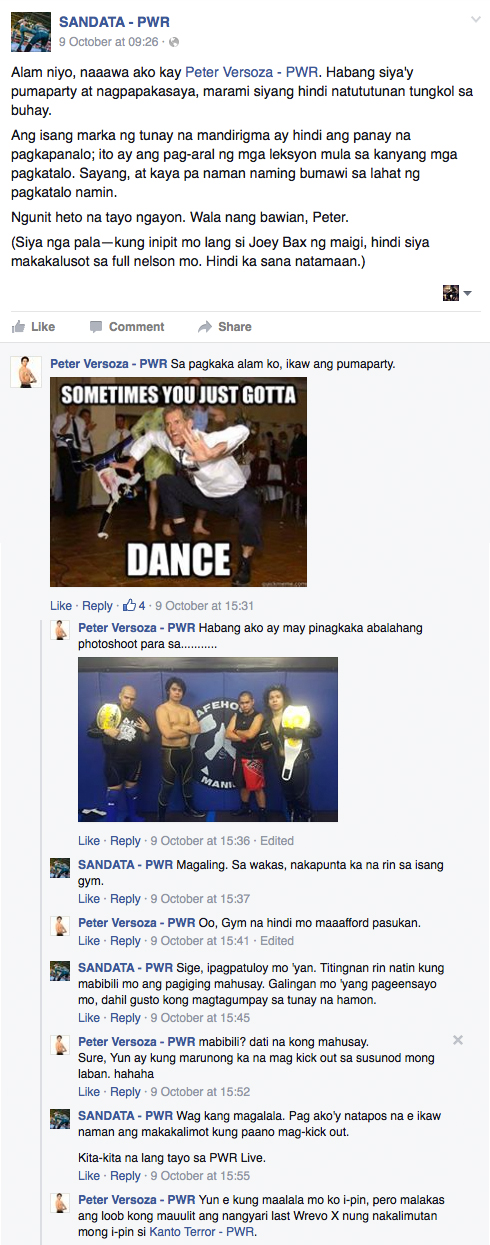Click the SANDATA - PWR page avatar at top

(x=31, y=31)
